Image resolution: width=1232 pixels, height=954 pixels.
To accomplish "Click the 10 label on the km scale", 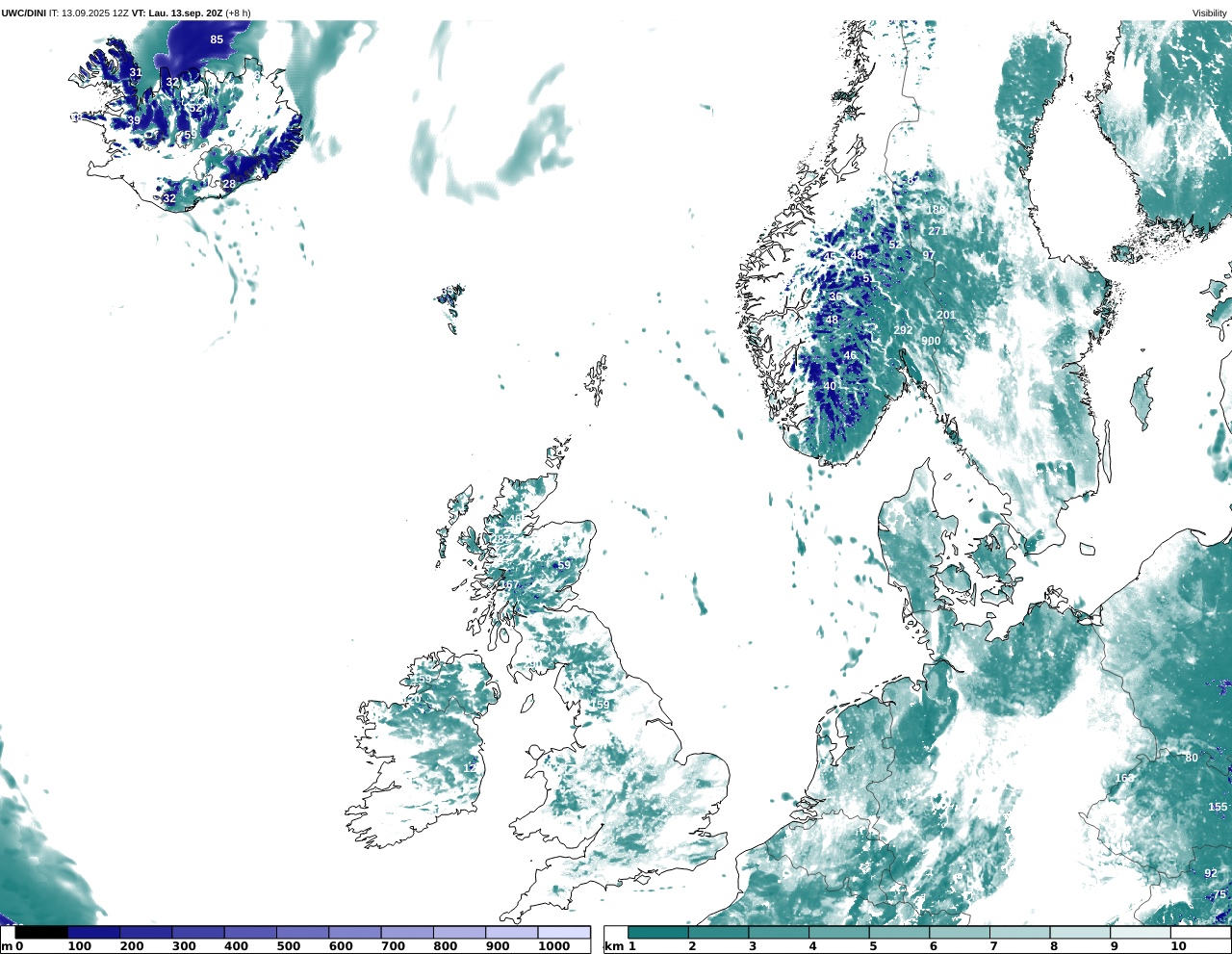I will [1178, 946].
